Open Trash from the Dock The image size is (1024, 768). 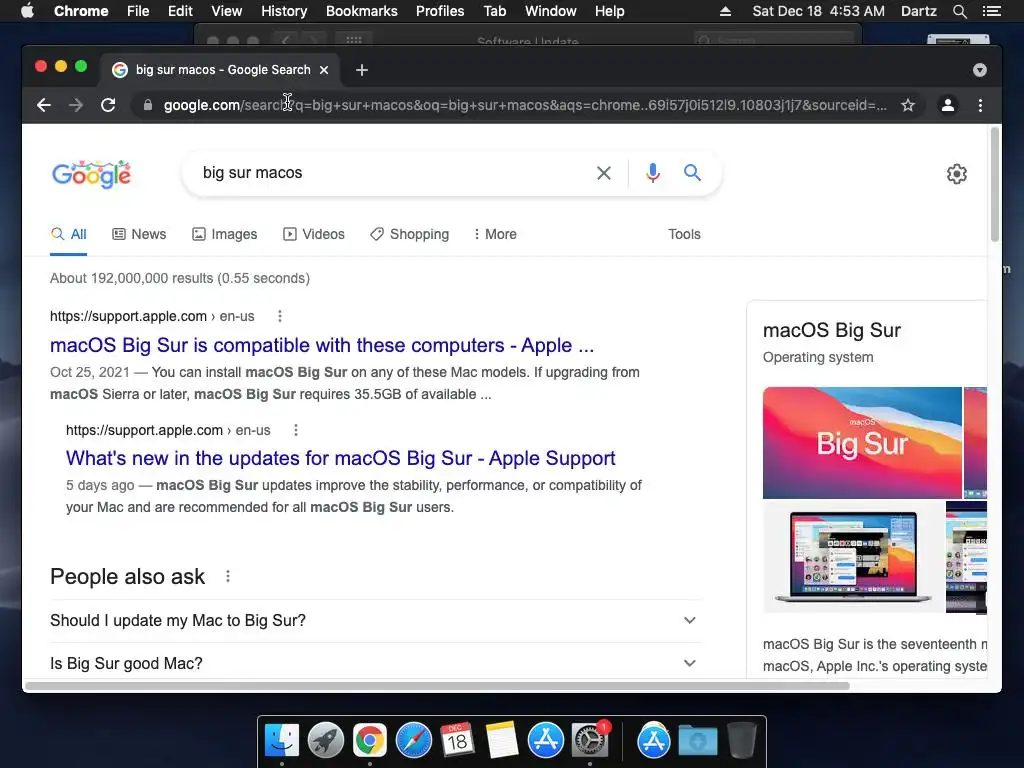tap(741, 741)
